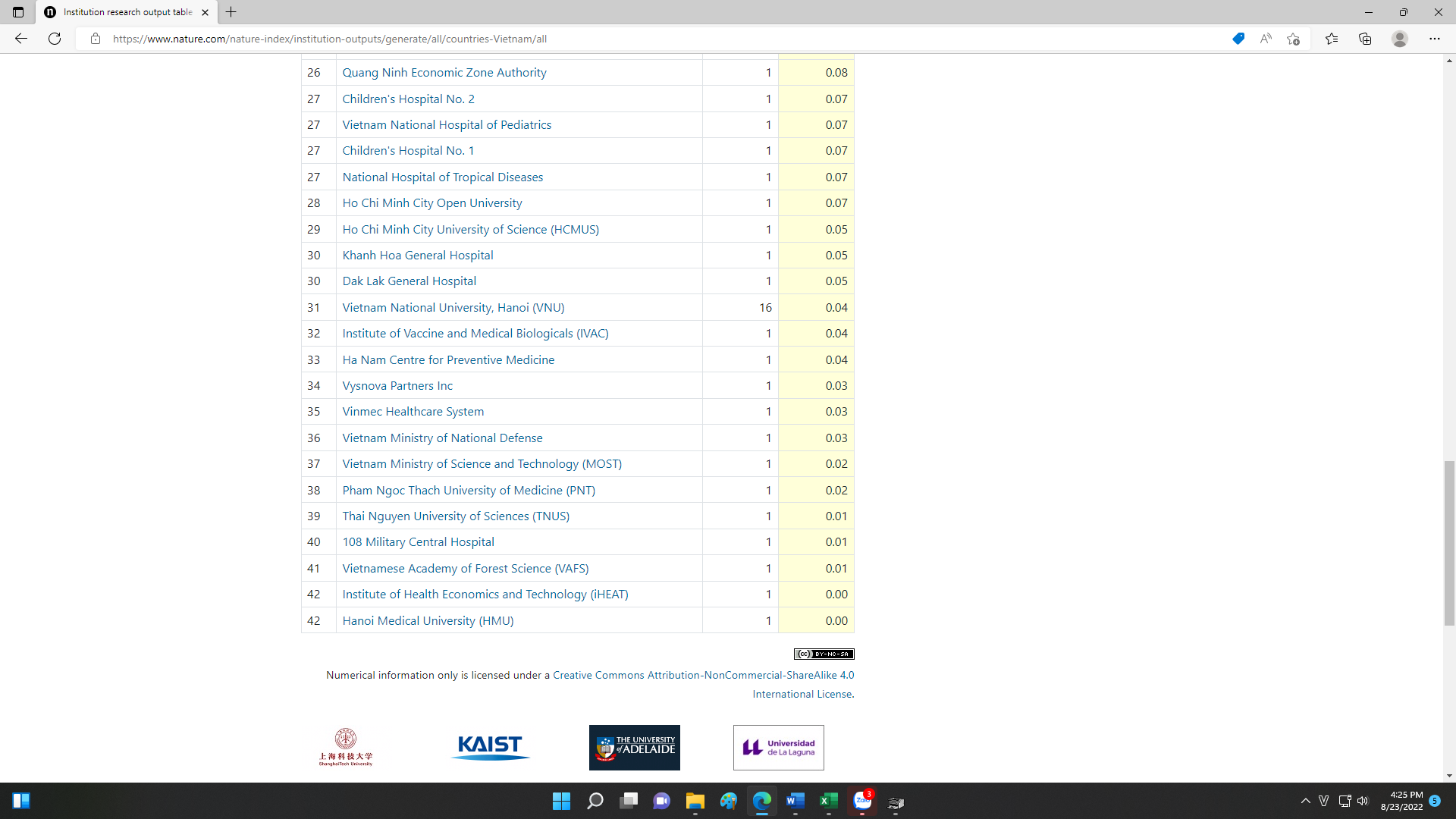
Task: Click the vertical scrollbar thumb
Action: [1449, 542]
